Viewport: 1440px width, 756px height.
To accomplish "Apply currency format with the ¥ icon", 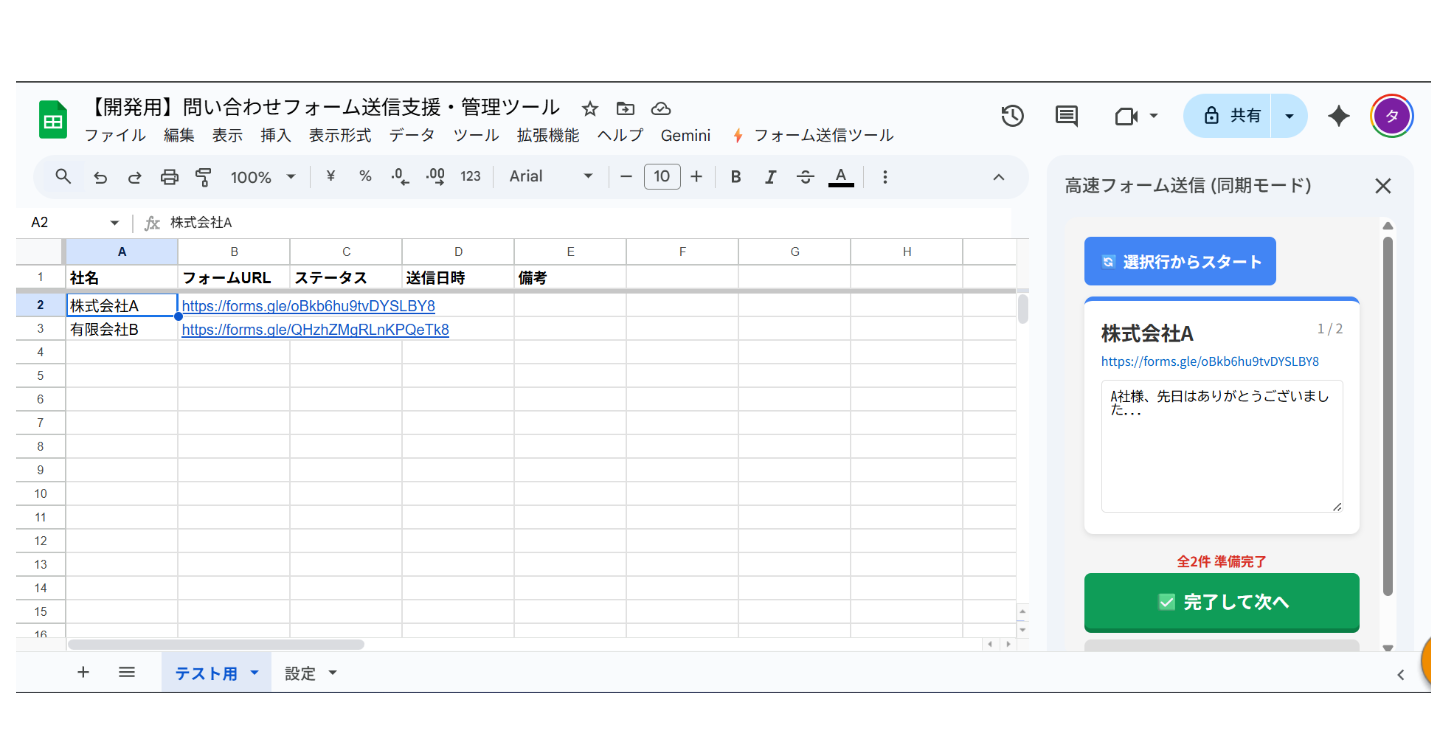I will point(330,176).
